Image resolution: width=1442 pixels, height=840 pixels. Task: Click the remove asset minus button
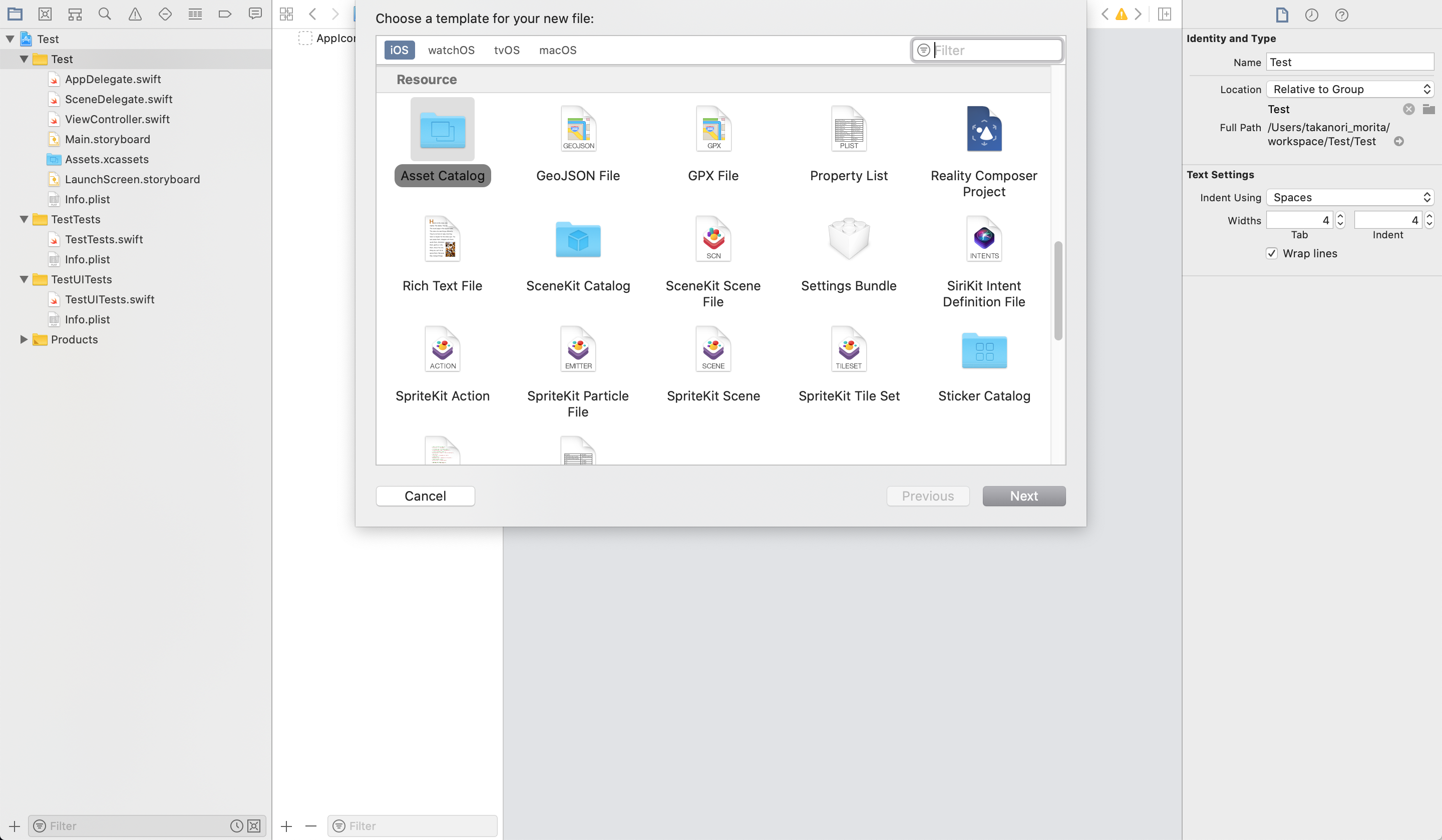(311, 825)
